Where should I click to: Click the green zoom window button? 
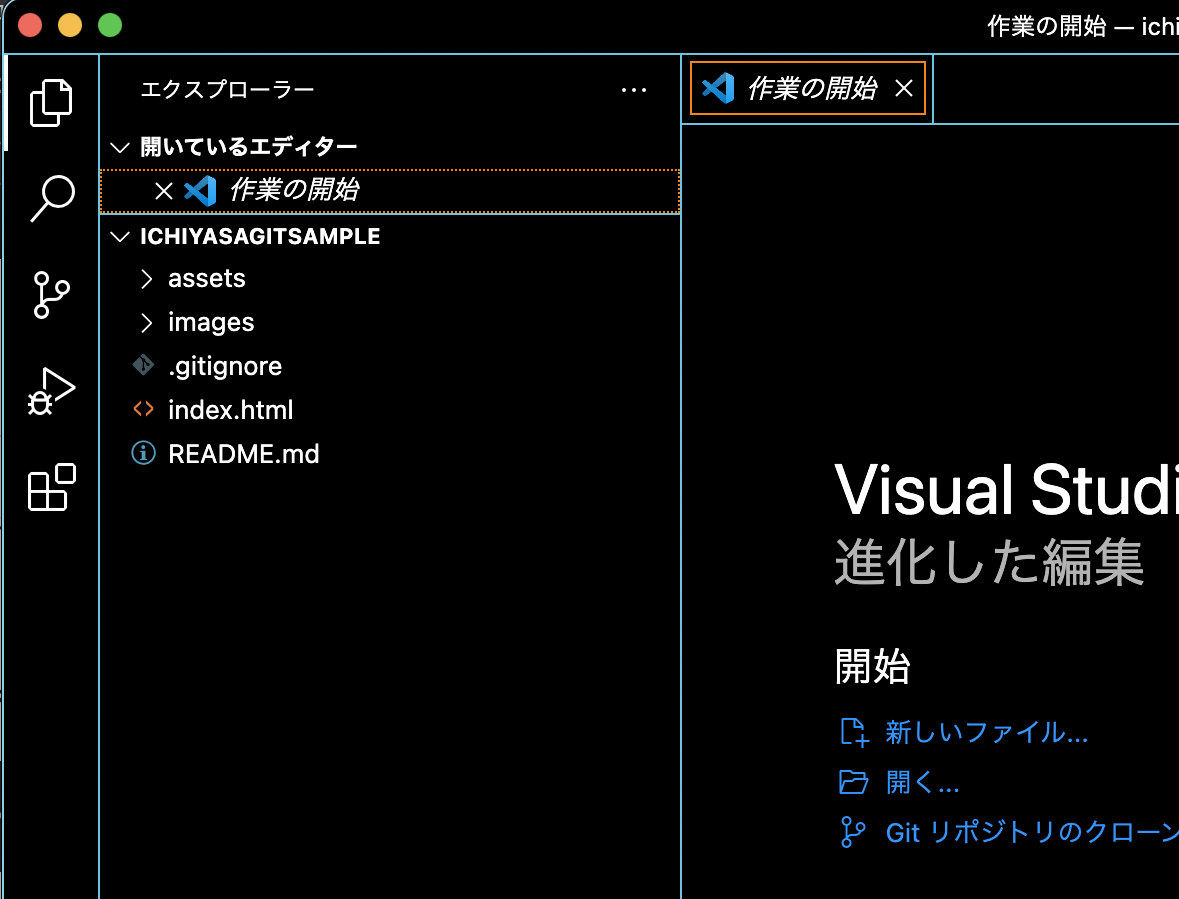coord(110,26)
